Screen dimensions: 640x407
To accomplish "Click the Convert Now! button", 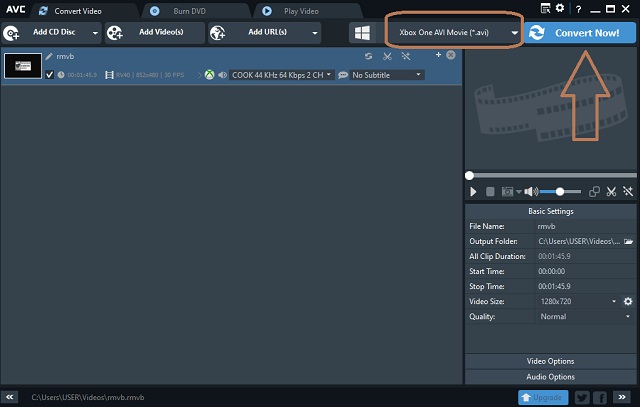I will 580,33.
